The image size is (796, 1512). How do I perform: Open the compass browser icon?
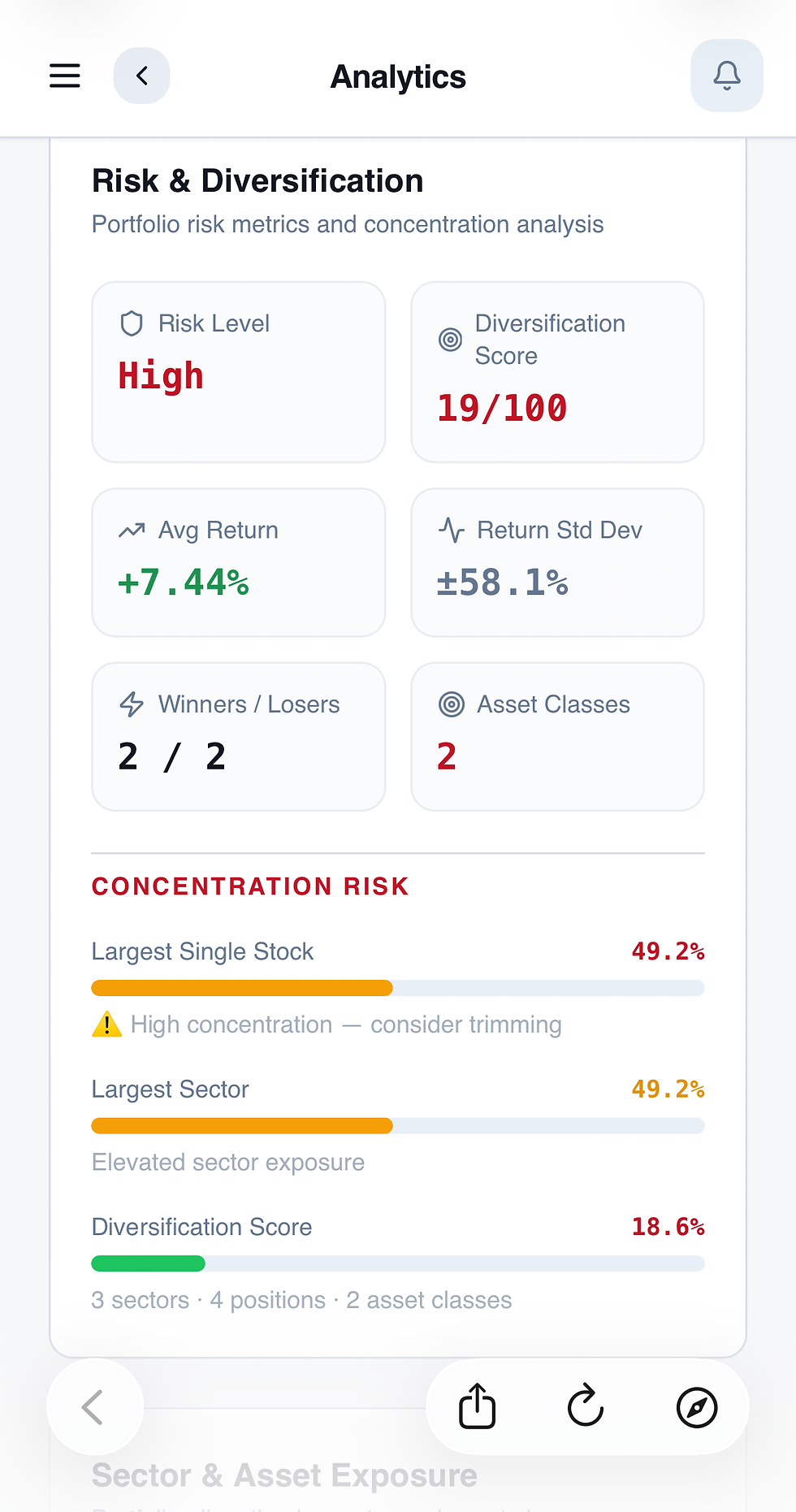tap(697, 1407)
